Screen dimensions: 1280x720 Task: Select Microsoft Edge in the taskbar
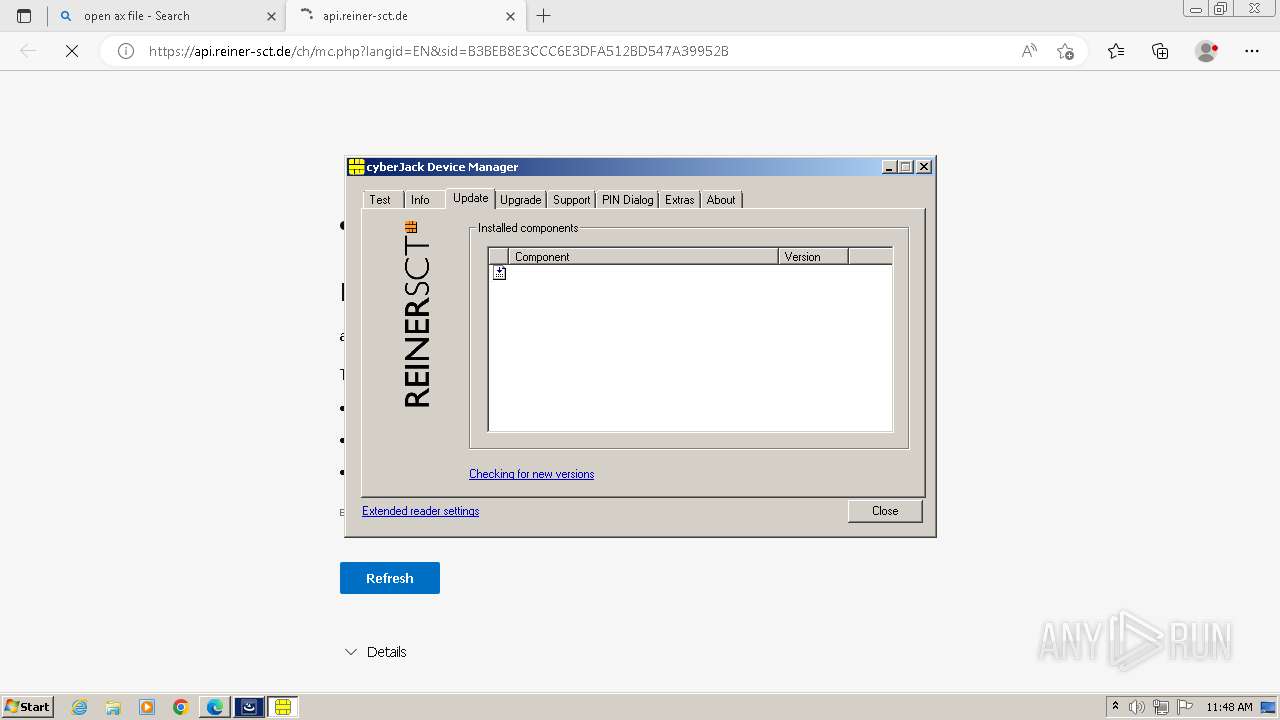pos(215,707)
